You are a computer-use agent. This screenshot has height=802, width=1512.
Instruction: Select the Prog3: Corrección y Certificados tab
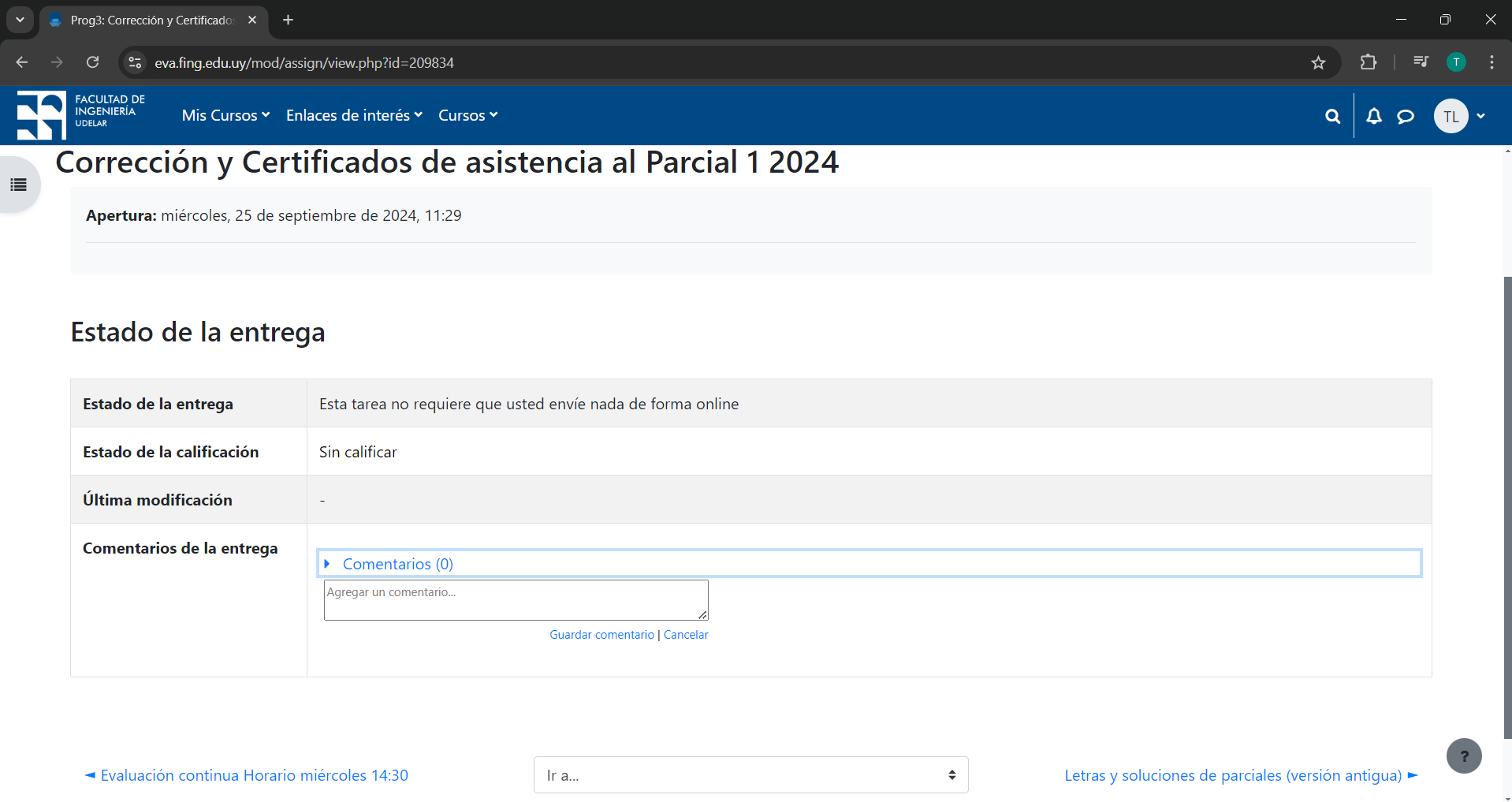pyautogui.click(x=154, y=21)
